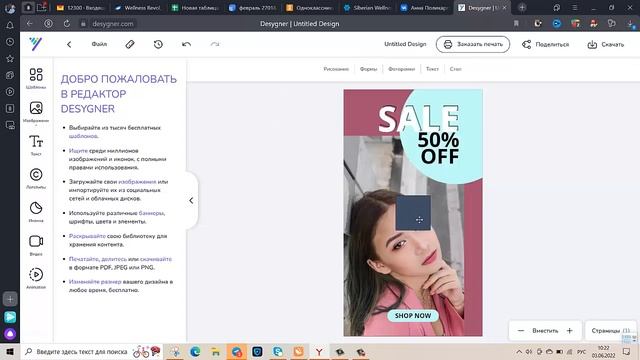Reload the page in the browser
The image size is (640, 360).
tap(67, 24)
